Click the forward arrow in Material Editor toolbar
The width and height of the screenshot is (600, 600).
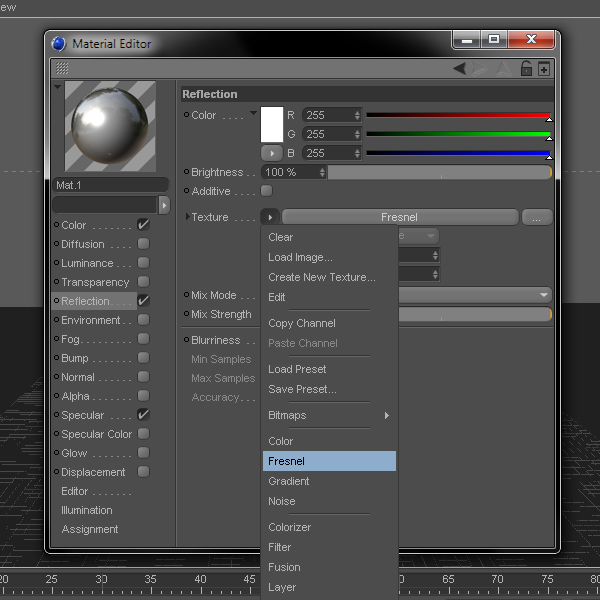pos(479,69)
